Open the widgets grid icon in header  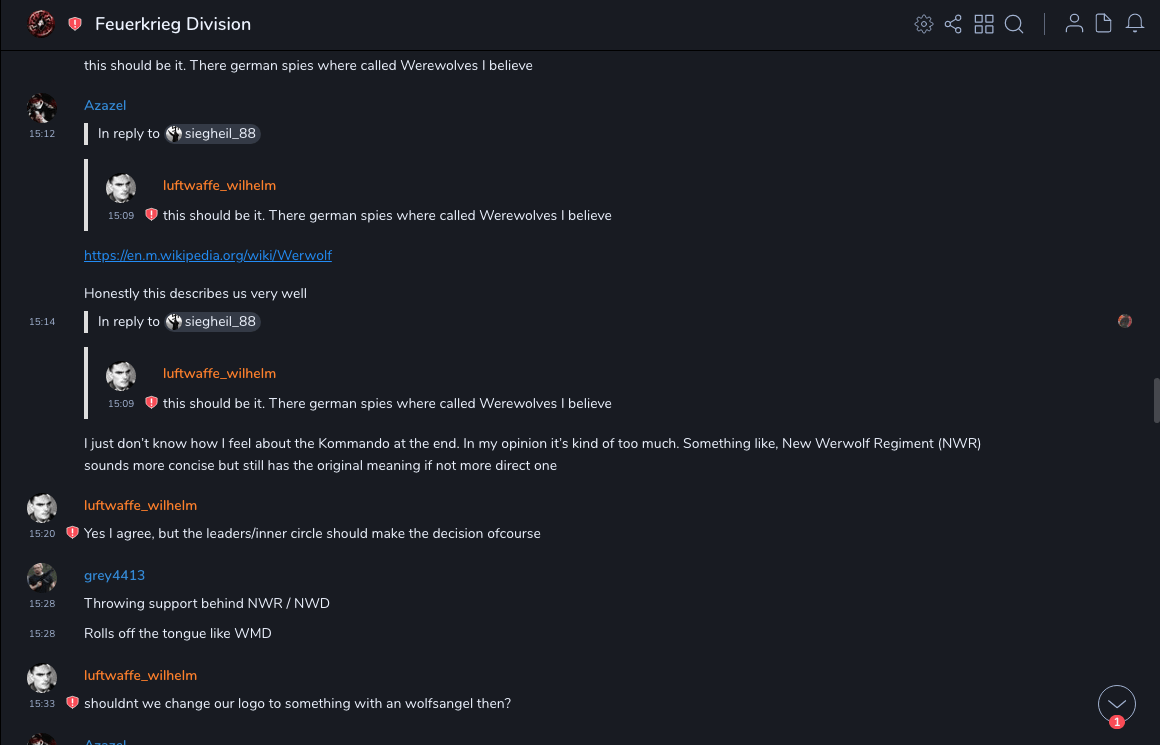984,24
